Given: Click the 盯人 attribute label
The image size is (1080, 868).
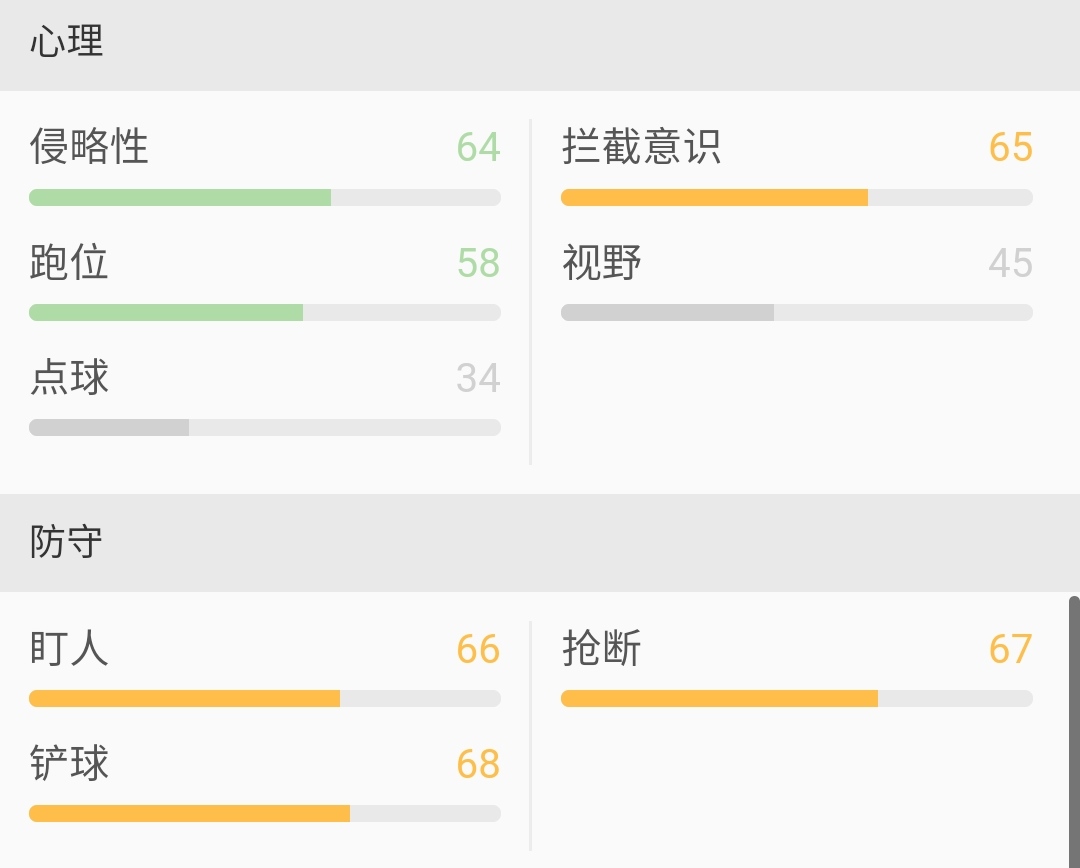Looking at the screenshot, I should [70, 649].
